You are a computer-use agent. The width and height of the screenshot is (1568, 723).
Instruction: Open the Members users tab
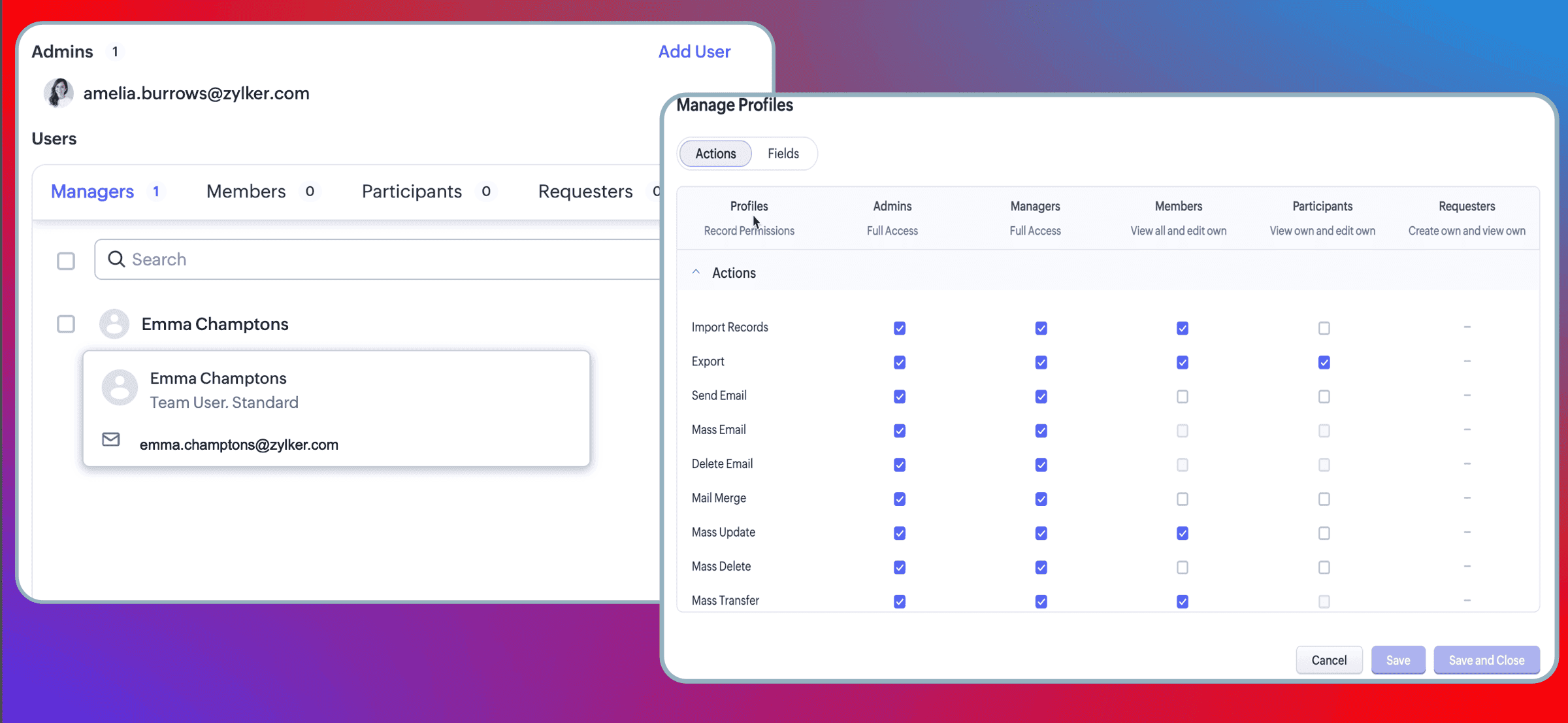point(246,192)
